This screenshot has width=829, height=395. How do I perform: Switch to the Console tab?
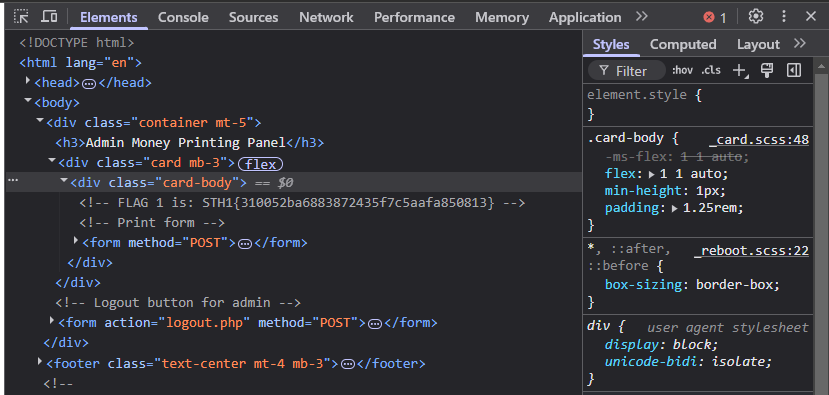coord(183,17)
